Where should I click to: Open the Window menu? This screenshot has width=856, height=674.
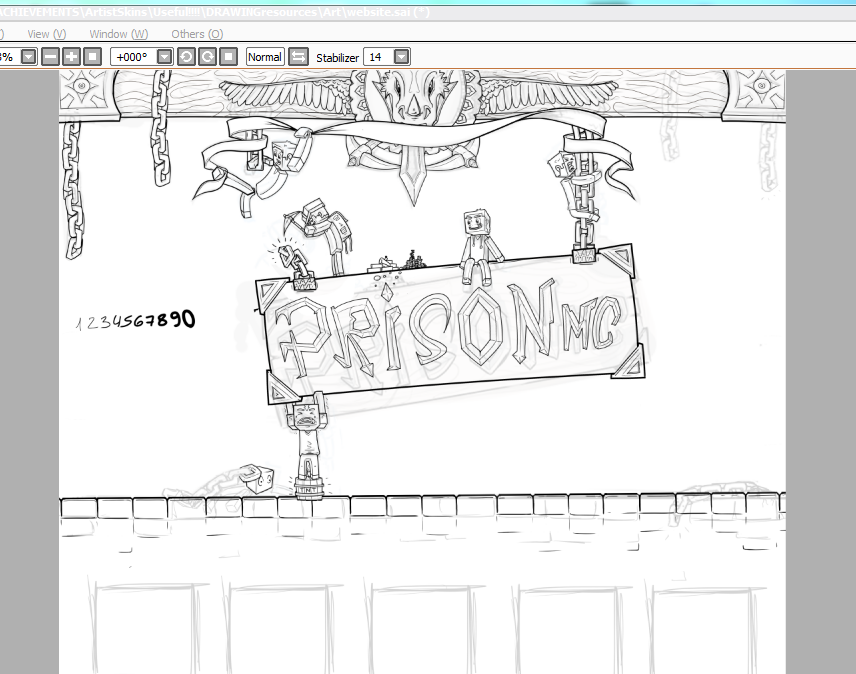(118, 34)
